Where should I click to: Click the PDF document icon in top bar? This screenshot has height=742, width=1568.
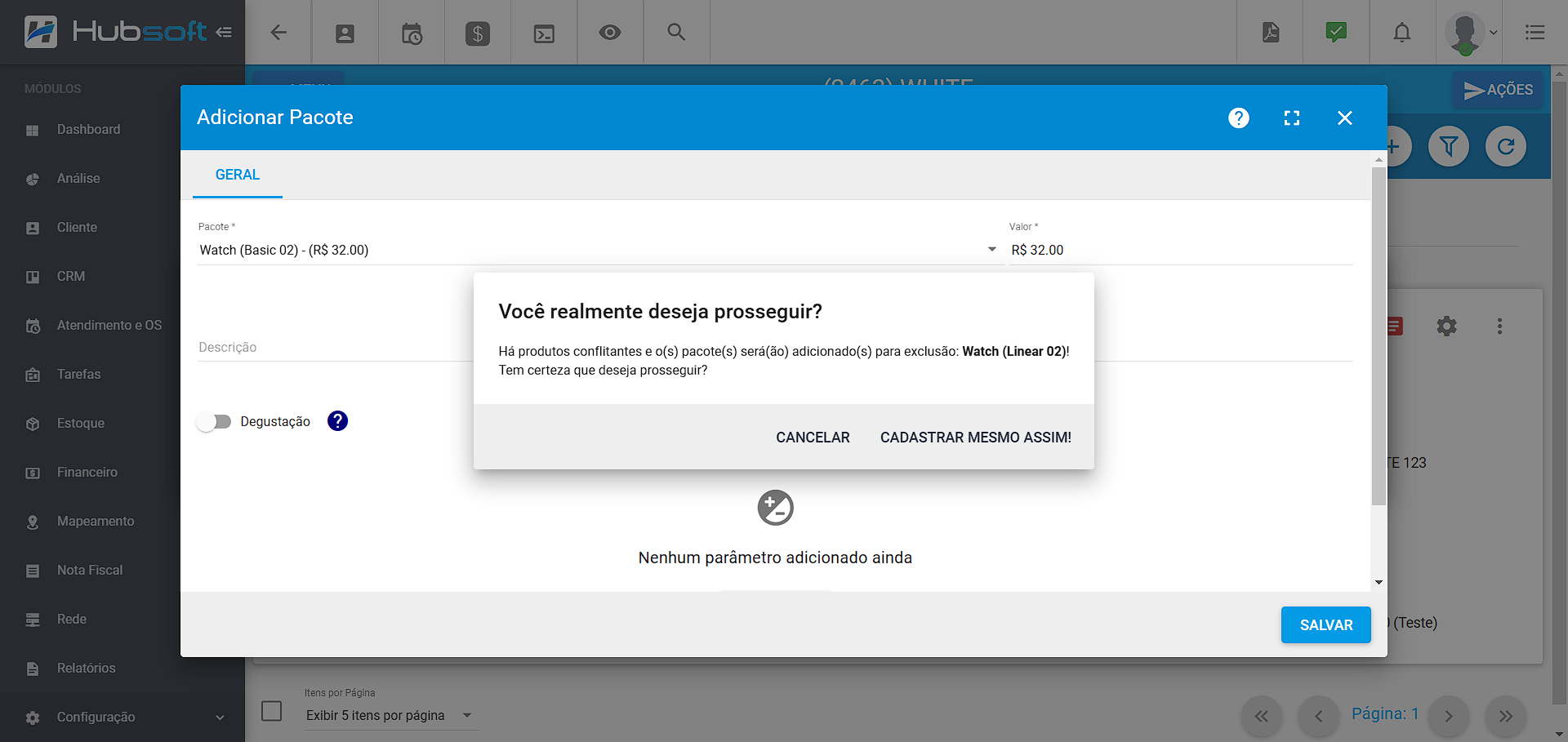click(1270, 33)
